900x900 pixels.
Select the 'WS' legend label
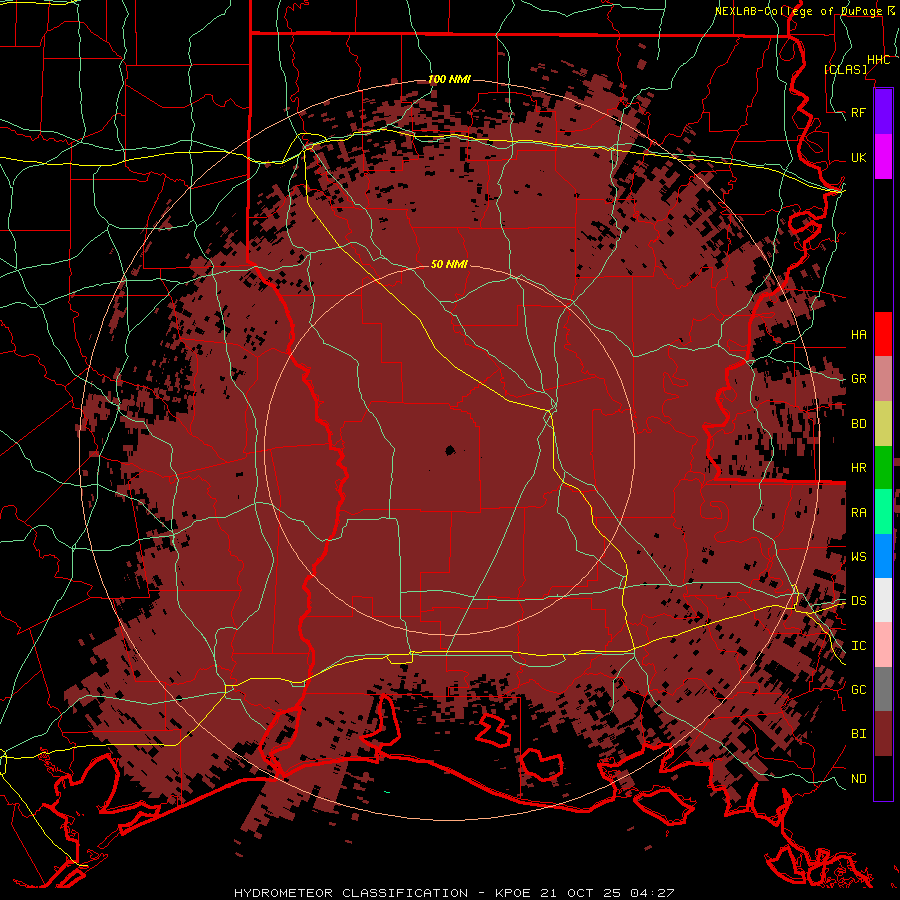point(858,557)
